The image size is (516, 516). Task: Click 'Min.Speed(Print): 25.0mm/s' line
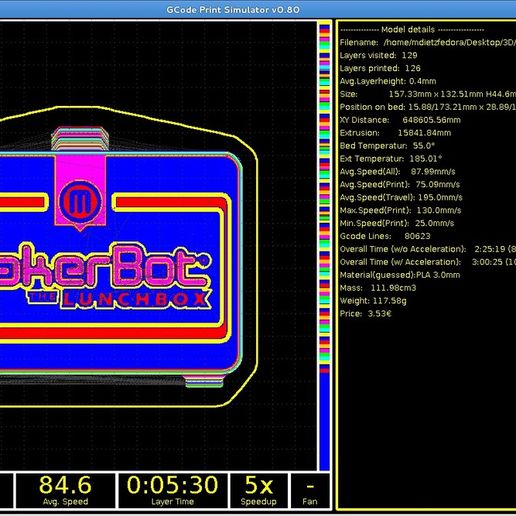[397, 223]
